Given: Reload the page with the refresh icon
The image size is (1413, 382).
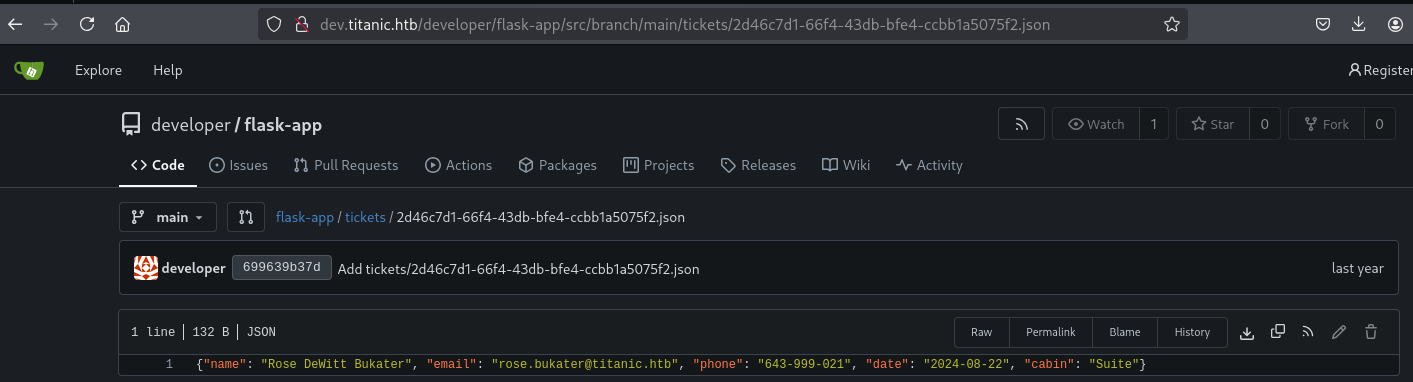Looking at the screenshot, I should pos(87,24).
